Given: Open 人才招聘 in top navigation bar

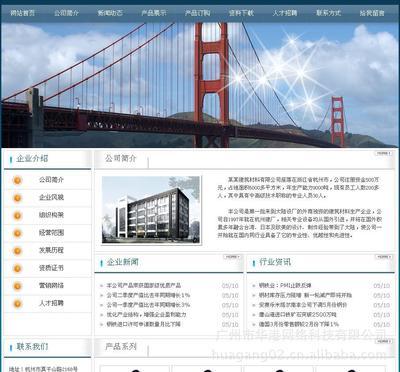Looking at the screenshot, I should [x=285, y=13].
